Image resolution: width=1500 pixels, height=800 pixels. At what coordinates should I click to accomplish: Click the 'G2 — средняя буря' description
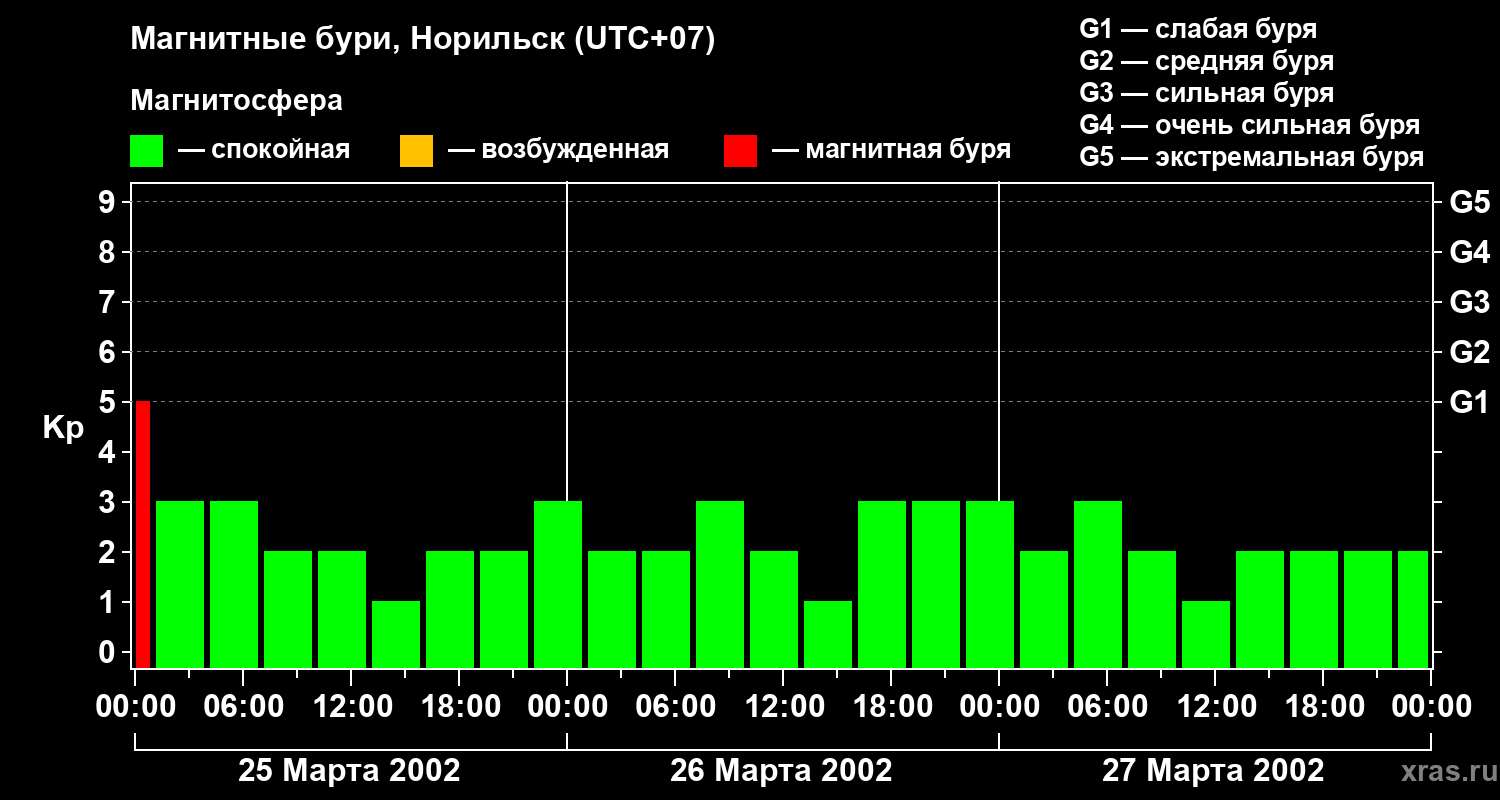coord(1207,61)
